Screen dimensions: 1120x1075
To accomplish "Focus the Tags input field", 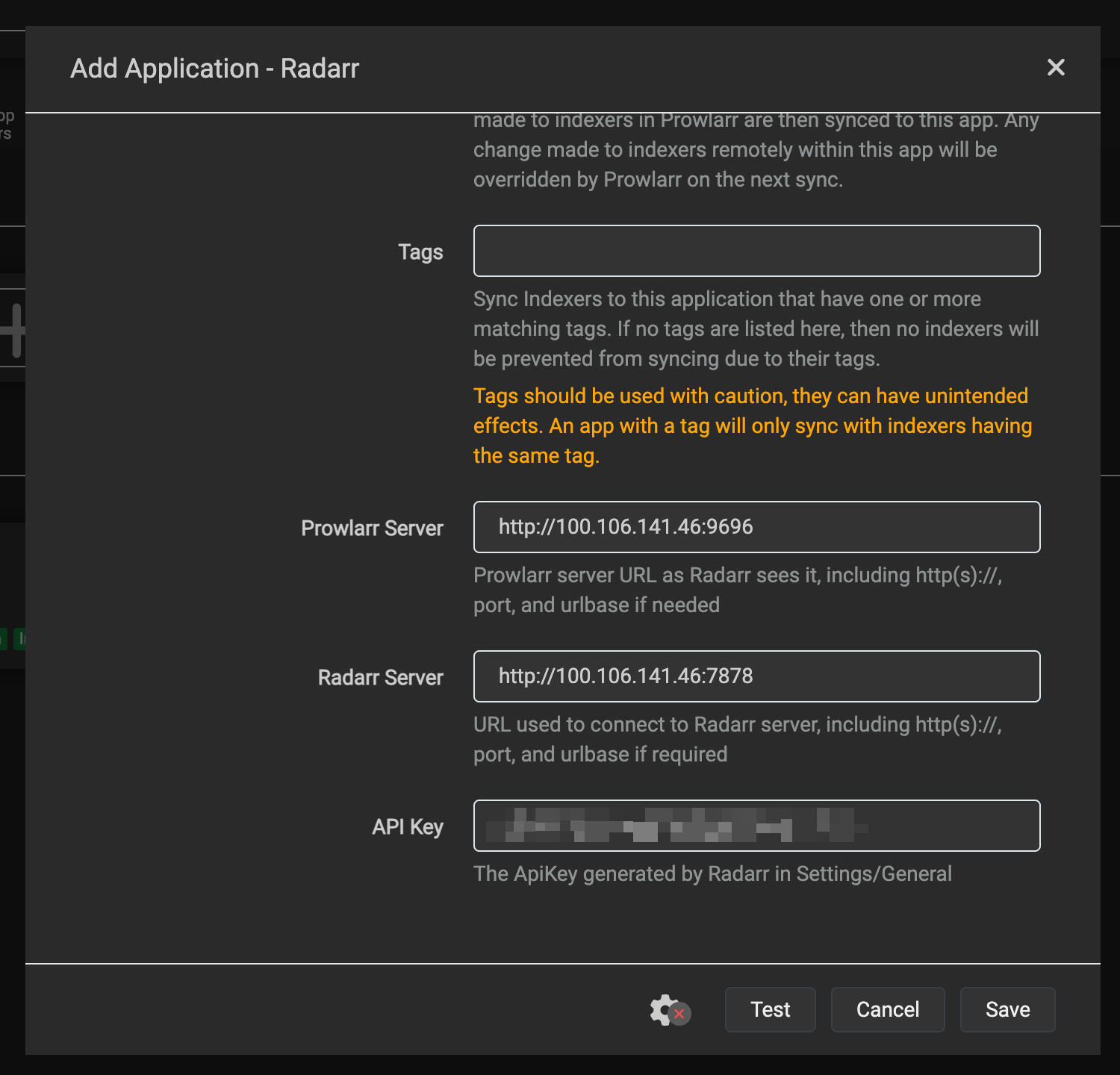I will 756,251.
